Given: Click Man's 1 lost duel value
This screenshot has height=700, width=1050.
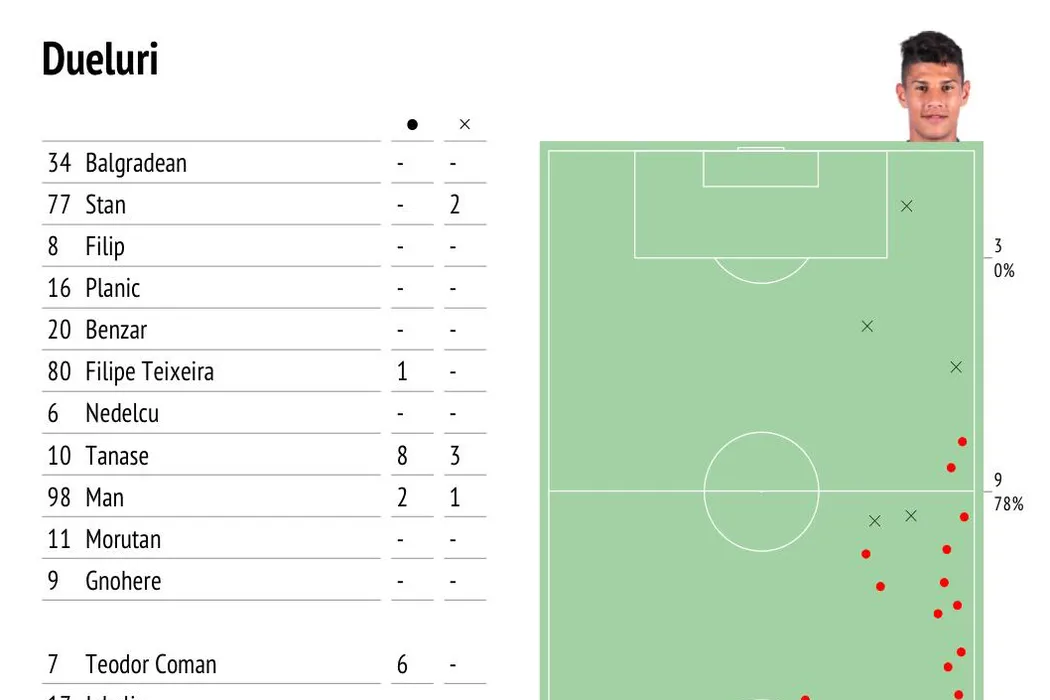Looking at the screenshot, I should tap(455, 498).
